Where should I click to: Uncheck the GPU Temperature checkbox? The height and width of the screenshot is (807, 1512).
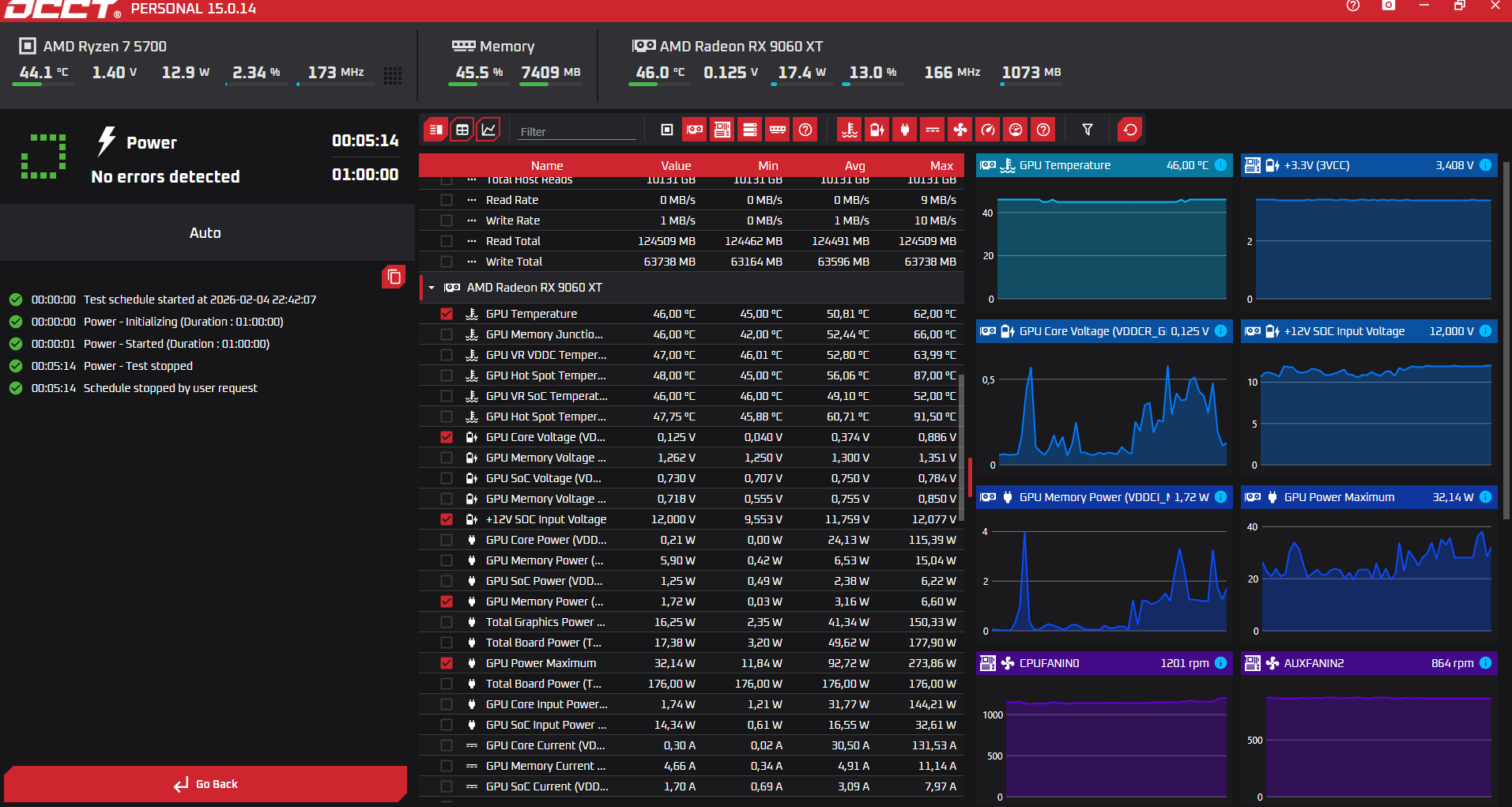pos(447,314)
